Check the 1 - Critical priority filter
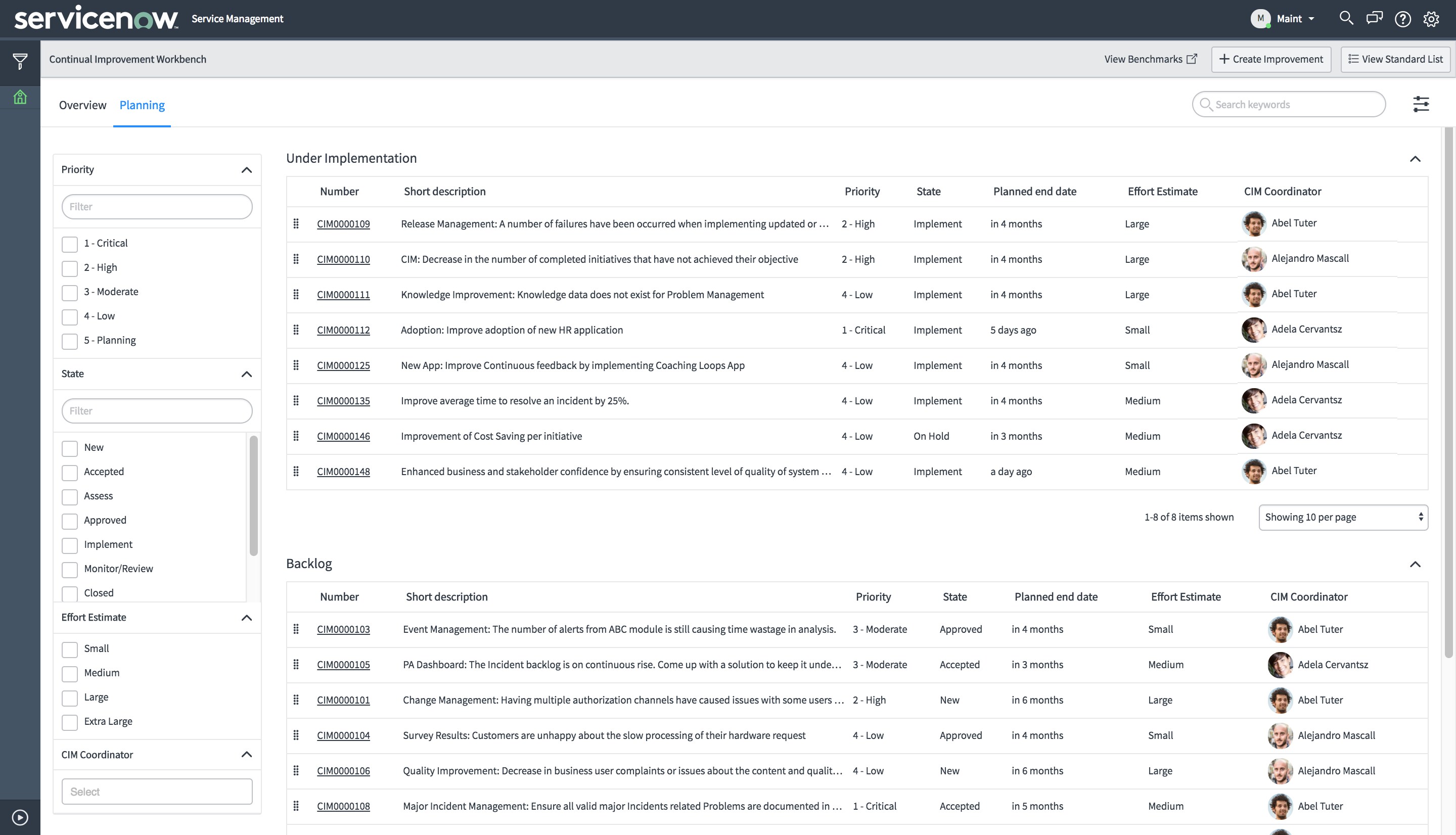The height and width of the screenshot is (835, 1456). coord(69,244)
